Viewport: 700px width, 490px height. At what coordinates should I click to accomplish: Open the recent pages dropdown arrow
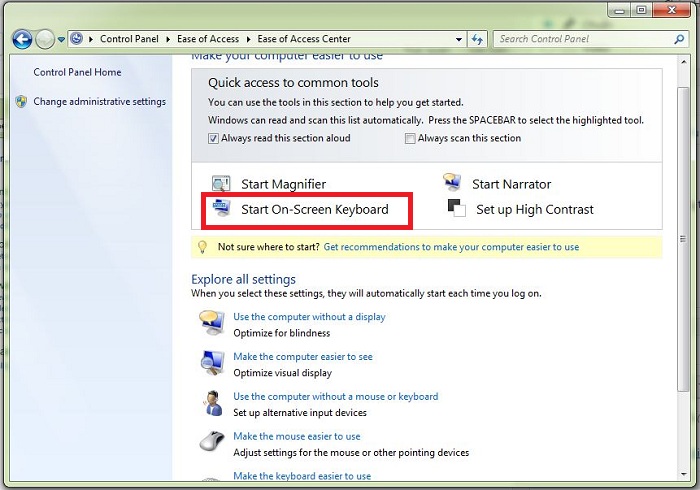click(x=61, y=39)
